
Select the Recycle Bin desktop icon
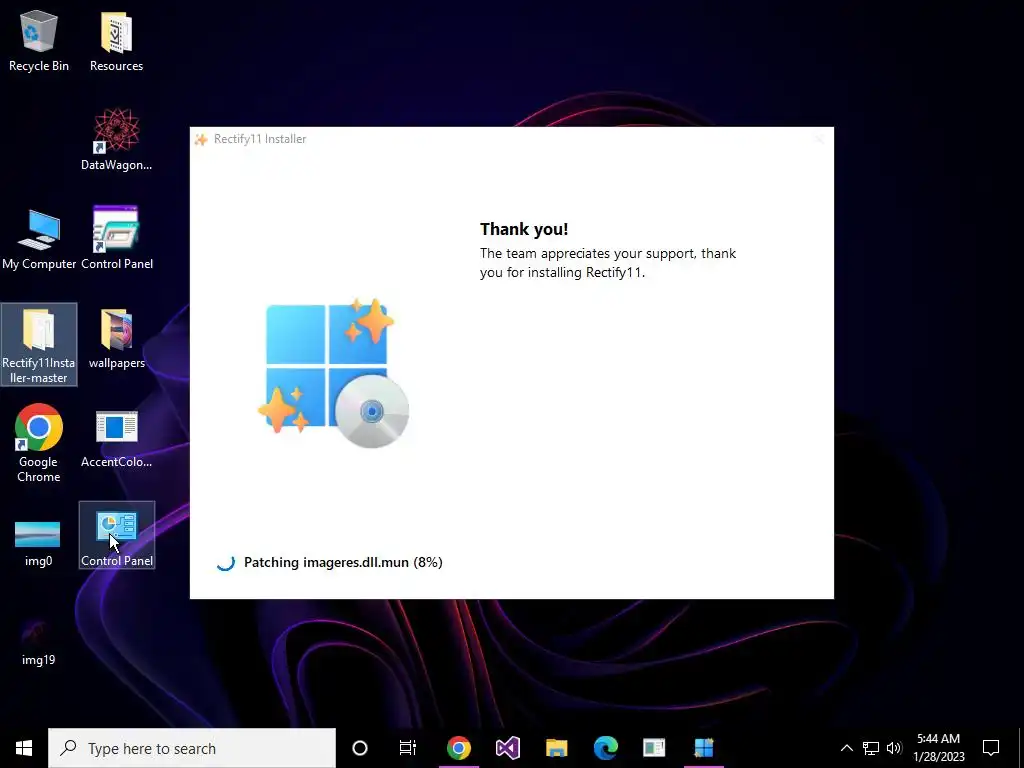pyautogui.click(x=39, y=40)
